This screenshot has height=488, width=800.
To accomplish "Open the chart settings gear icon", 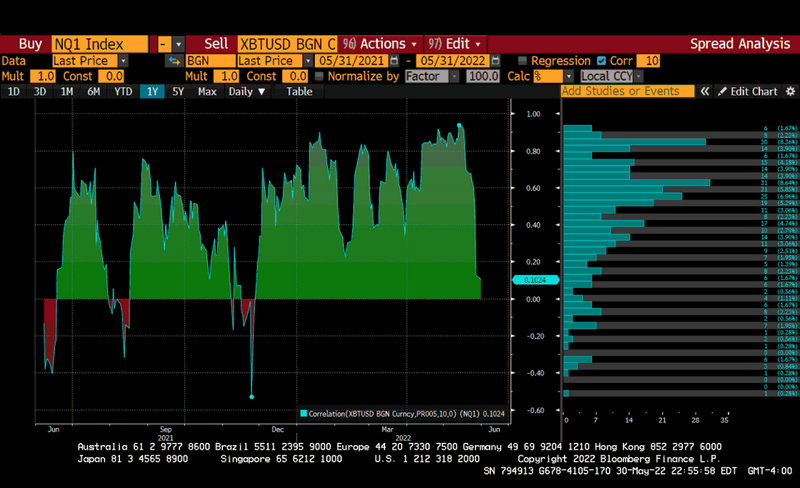I will click(789, 91).
